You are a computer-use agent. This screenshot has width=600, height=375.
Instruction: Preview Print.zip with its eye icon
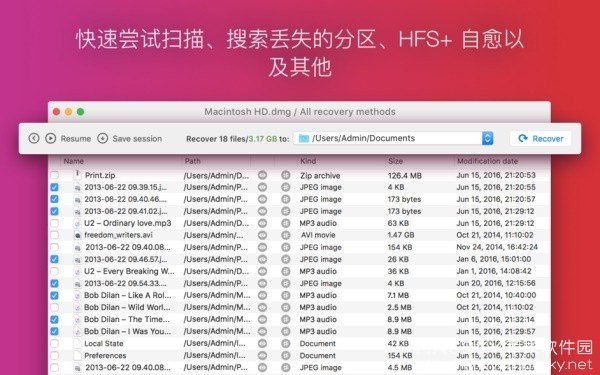coord(262,175)
